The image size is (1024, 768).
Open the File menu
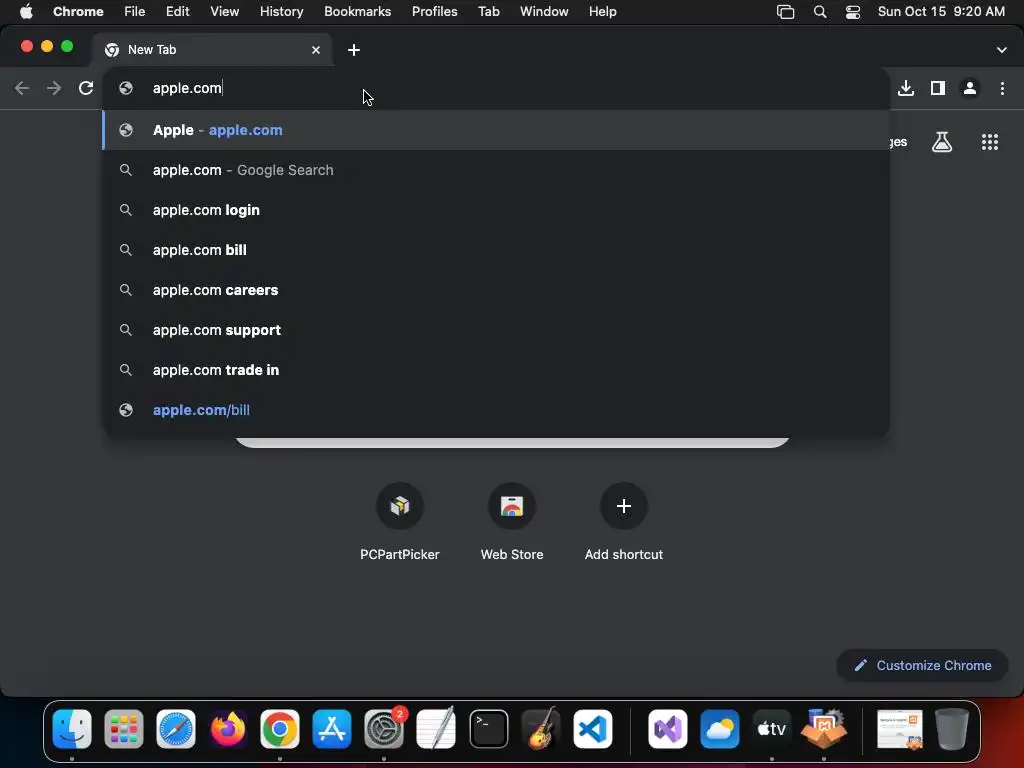tap(135, 11)
